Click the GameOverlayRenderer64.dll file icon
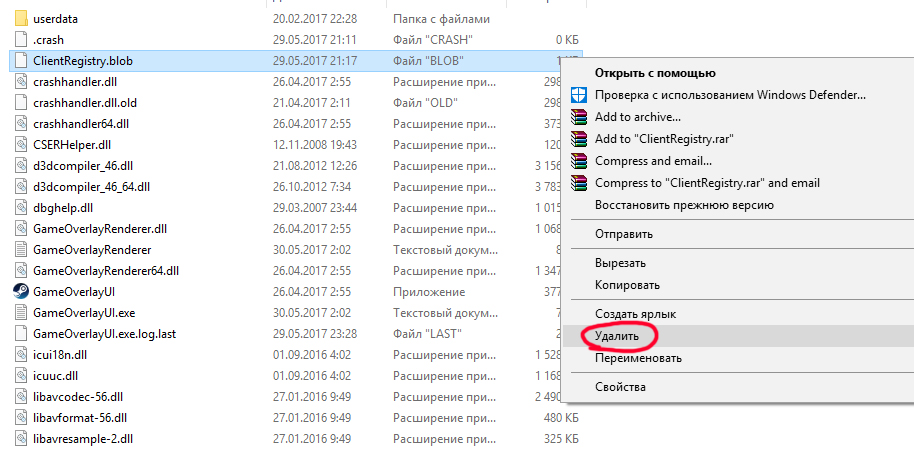Viewport: 914px width, 450px height. click(21, 270)
